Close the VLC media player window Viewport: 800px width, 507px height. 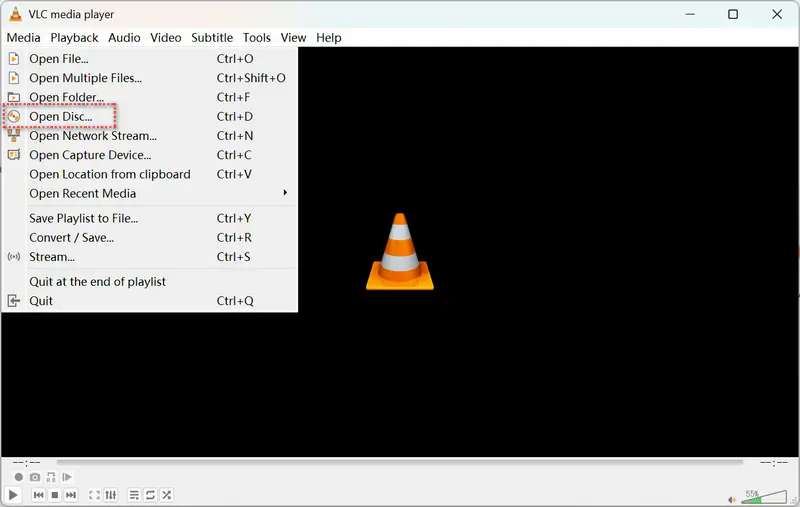point(777,14)
